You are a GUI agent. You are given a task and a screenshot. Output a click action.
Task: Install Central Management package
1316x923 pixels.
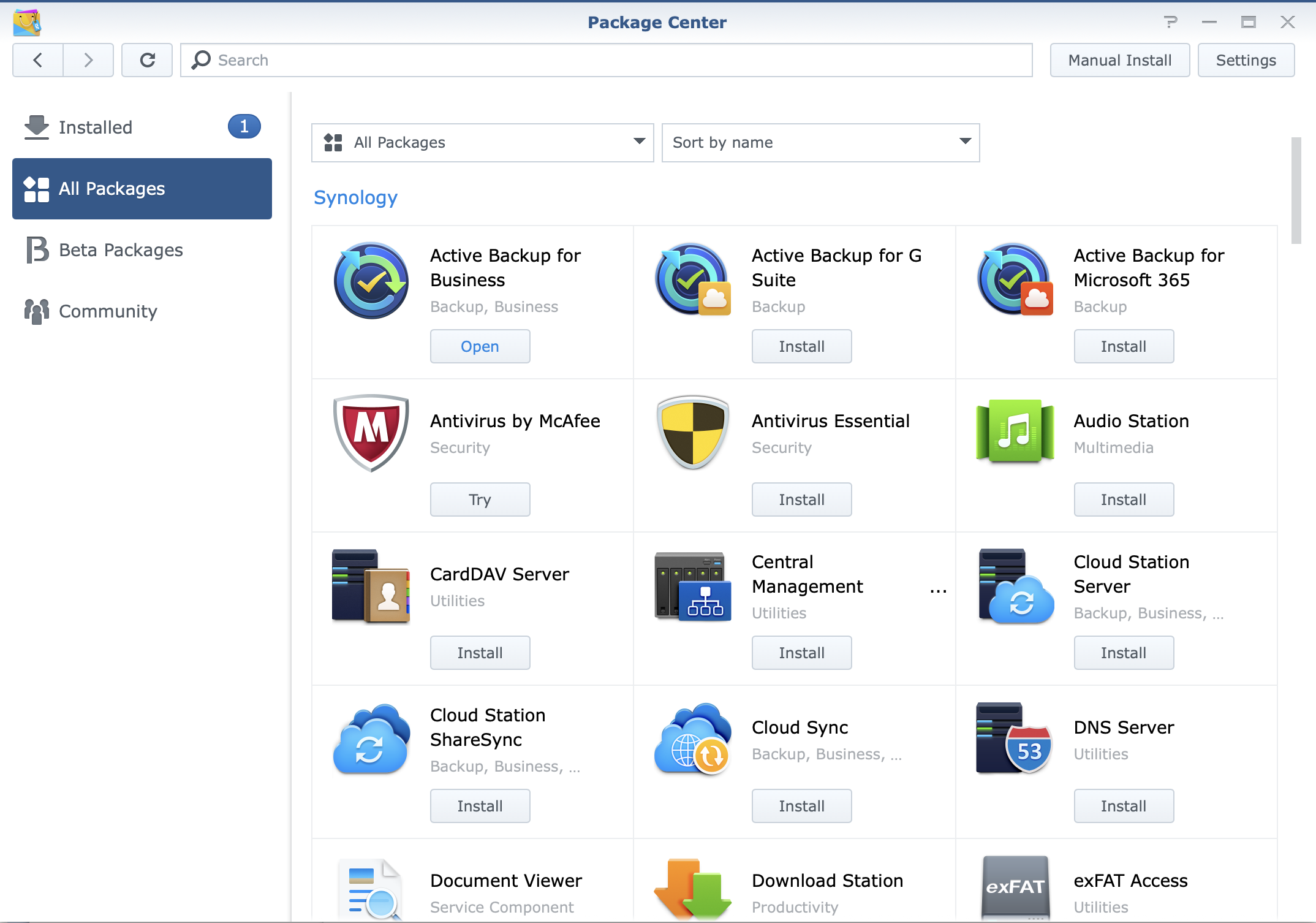(x=802, y=653)
